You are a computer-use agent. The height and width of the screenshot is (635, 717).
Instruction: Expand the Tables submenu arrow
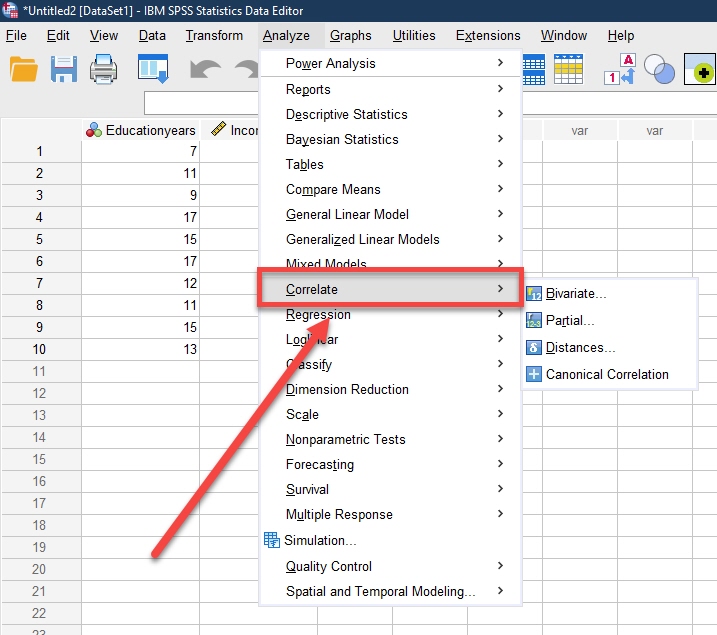(500, 163)
